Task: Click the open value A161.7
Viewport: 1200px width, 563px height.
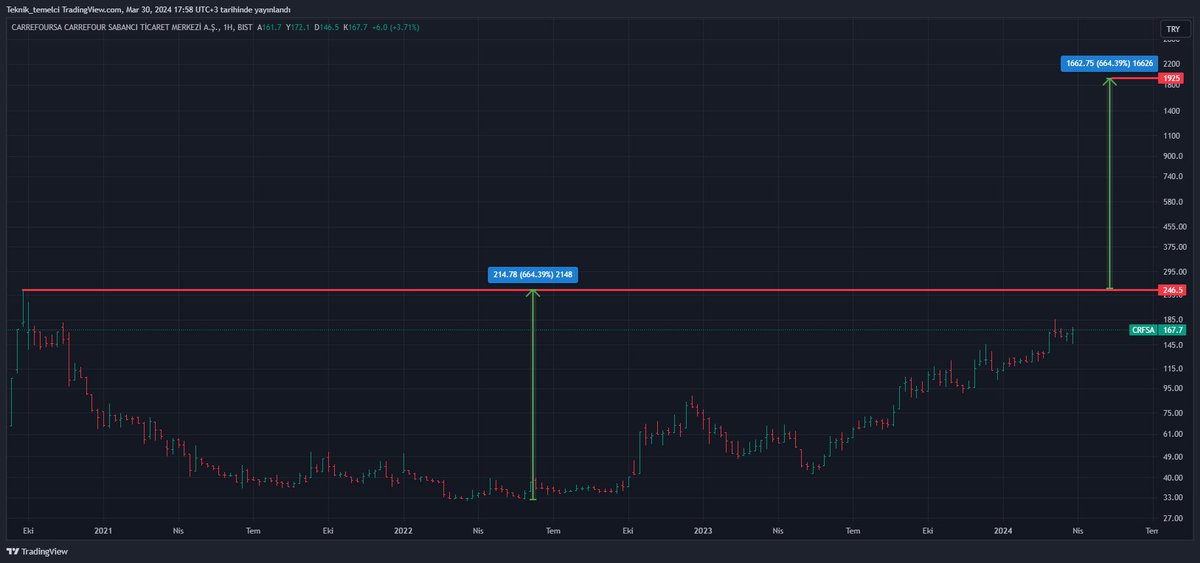Action: (x=270, y=27)
